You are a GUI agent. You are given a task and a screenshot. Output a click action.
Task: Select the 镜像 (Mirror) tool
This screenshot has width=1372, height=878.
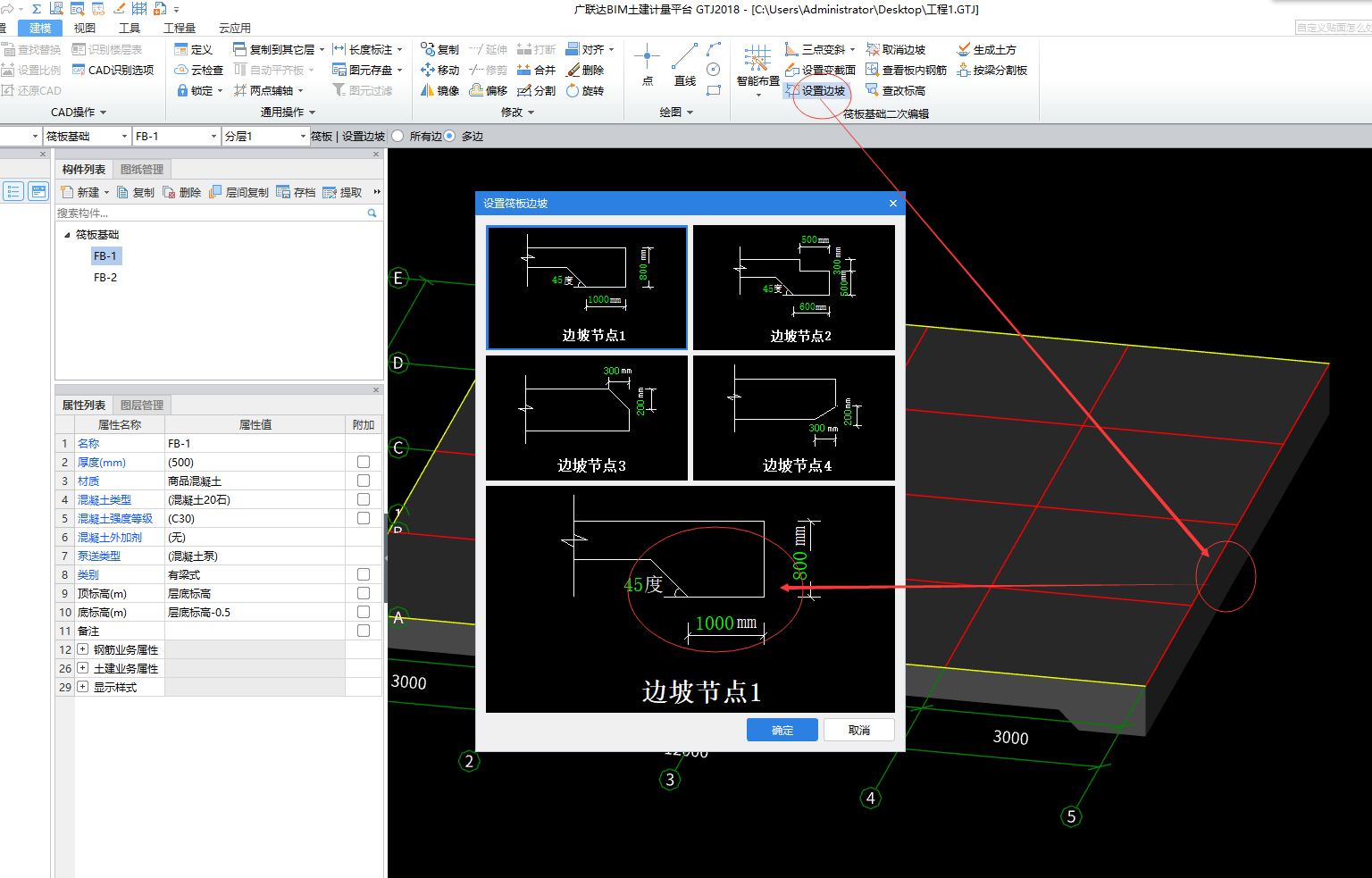pos(439,90)
